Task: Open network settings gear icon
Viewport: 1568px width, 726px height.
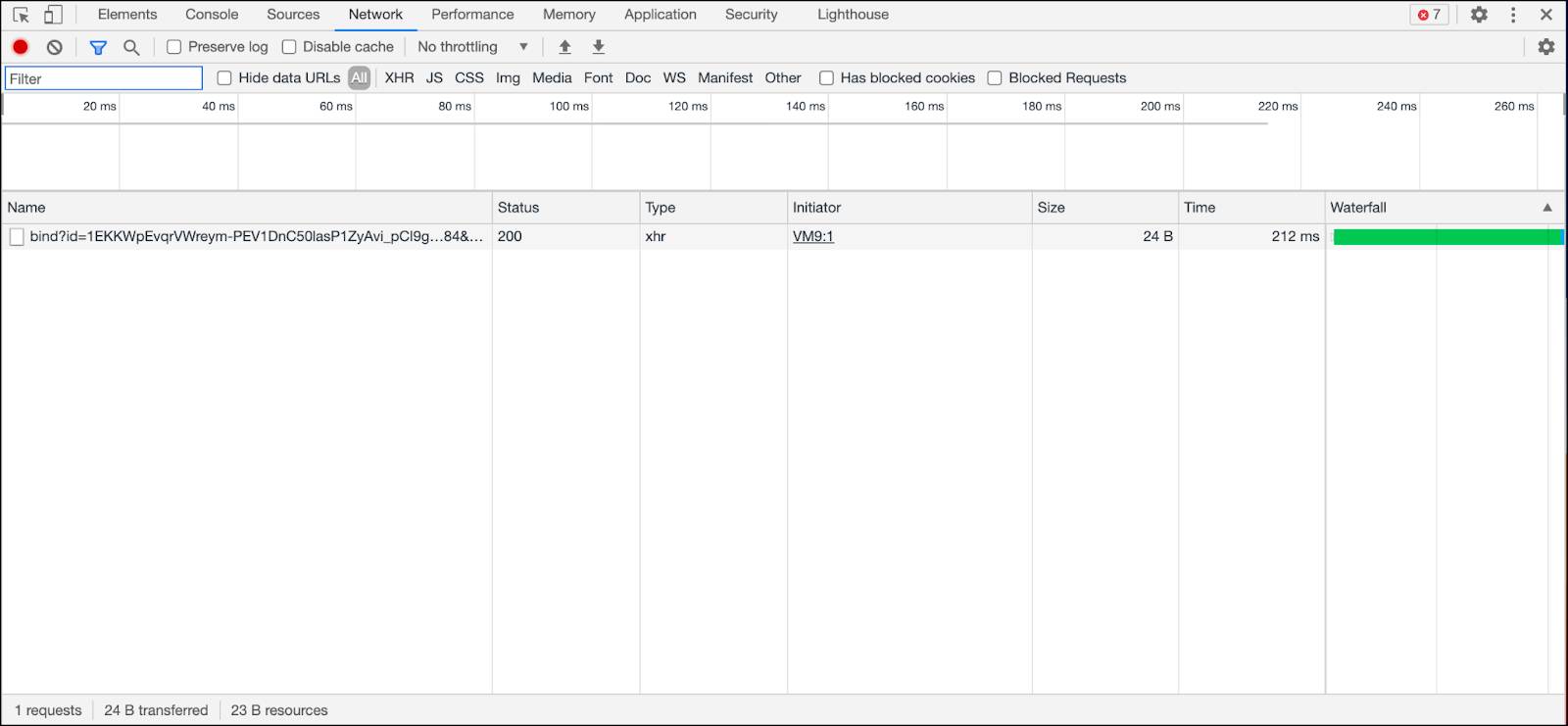Action: 1546,47
